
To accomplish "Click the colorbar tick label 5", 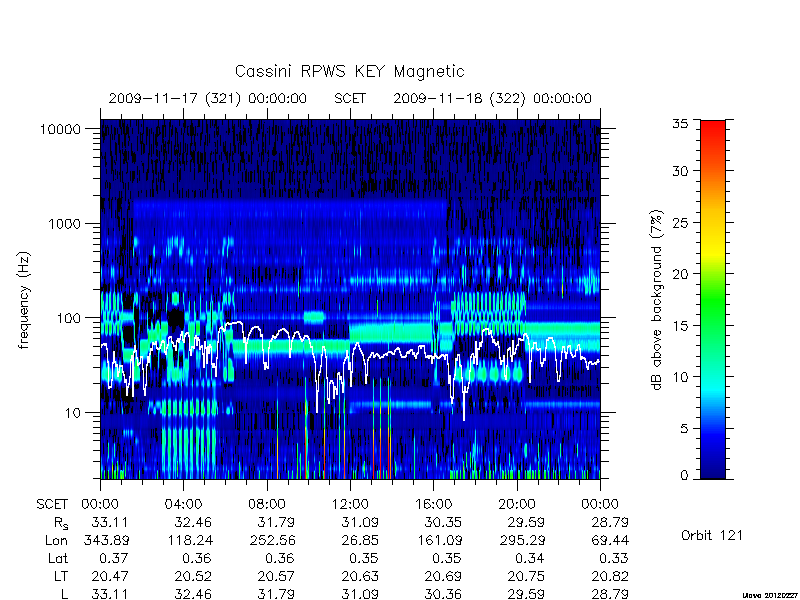I will pyautogui.click(x=684, y=429).
